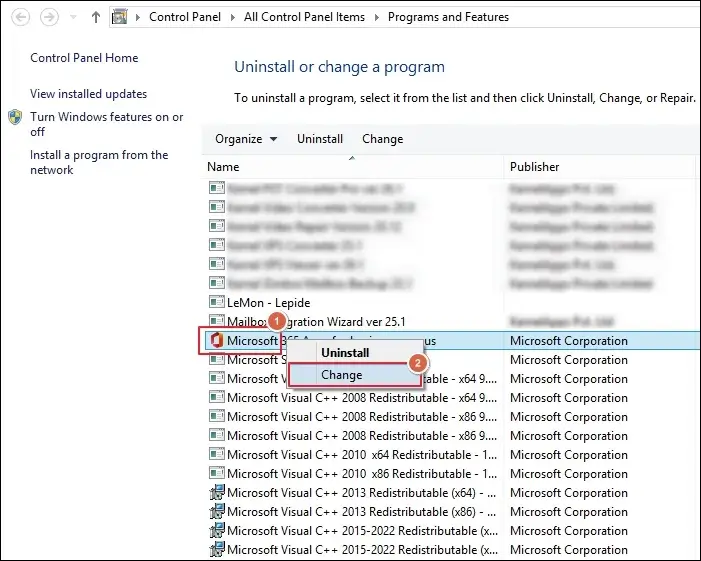The height and width of the screenshot is (561, 701).
Task: Navigate to Control Panel breadcrumb
Action: (x=185, y=17)
